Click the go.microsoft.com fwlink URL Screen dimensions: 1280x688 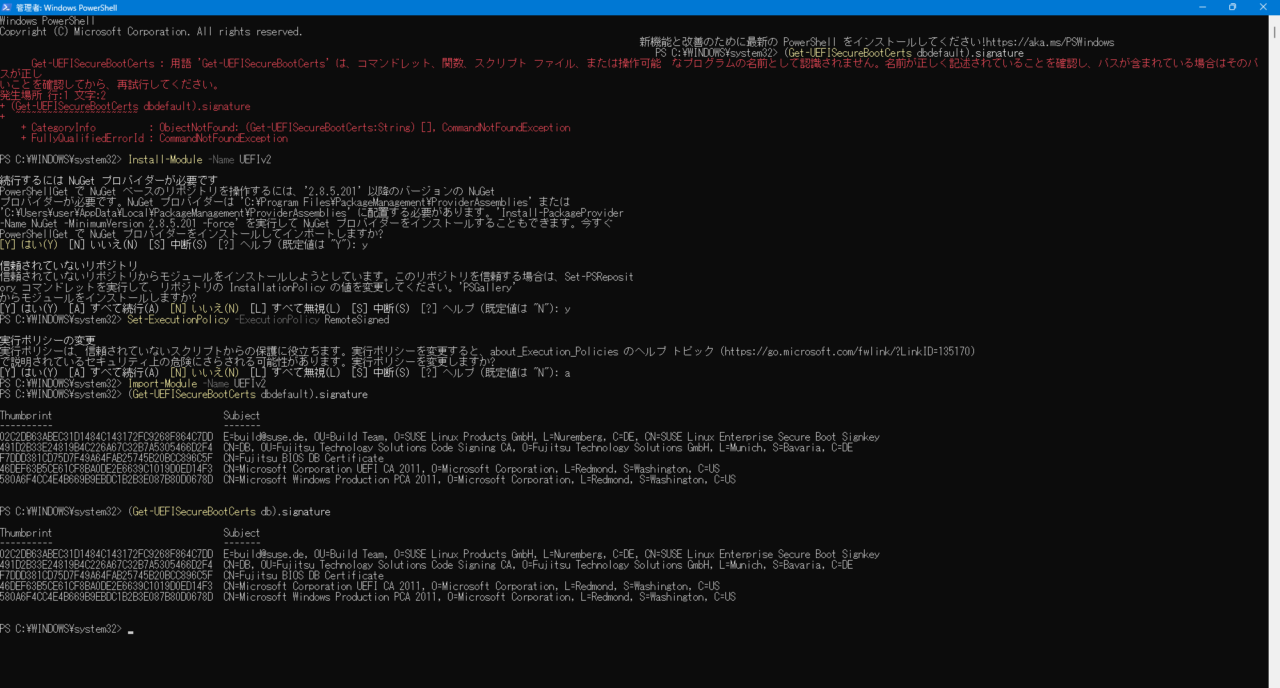tap(846, 352)
